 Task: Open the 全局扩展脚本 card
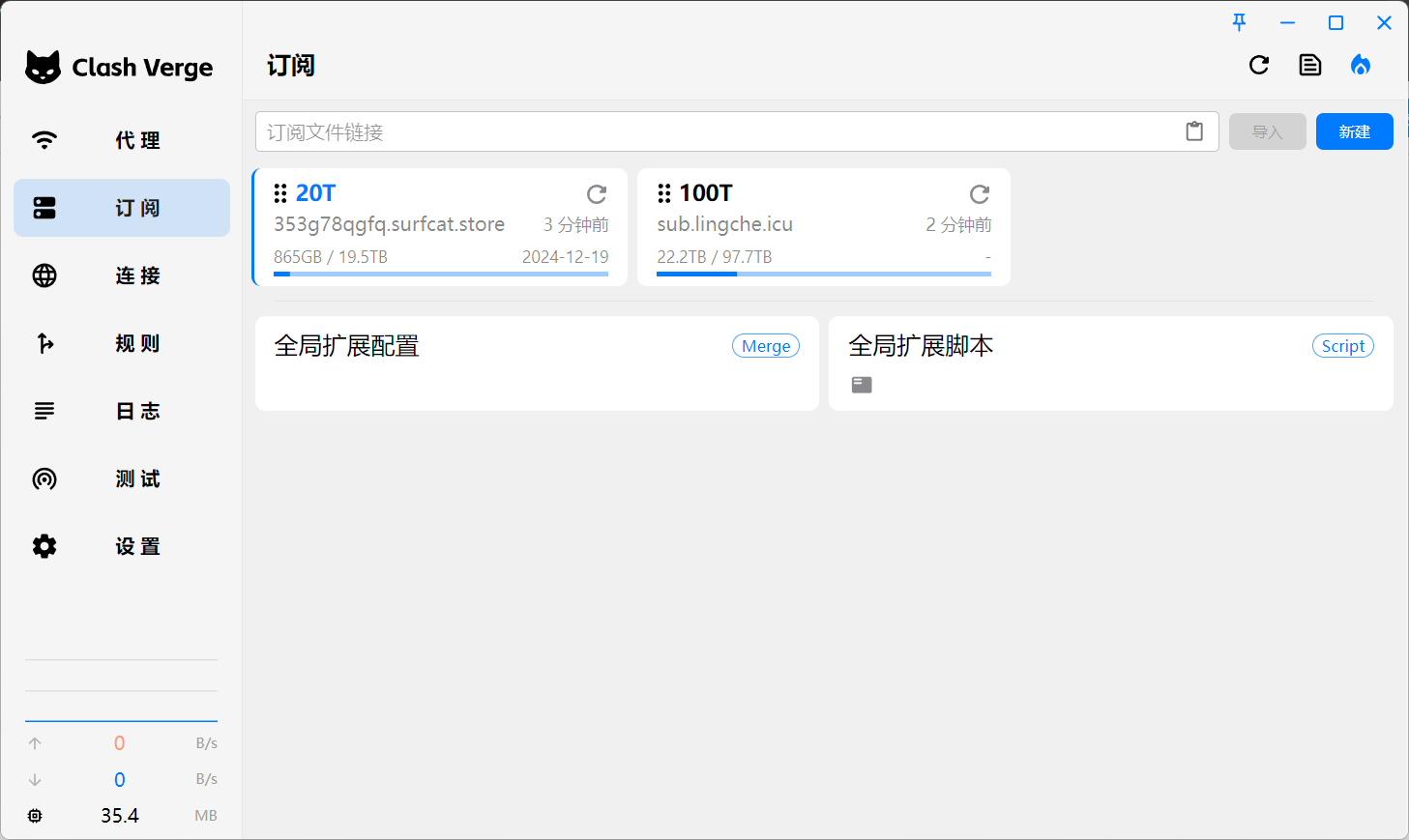(x=1111, y=363)
